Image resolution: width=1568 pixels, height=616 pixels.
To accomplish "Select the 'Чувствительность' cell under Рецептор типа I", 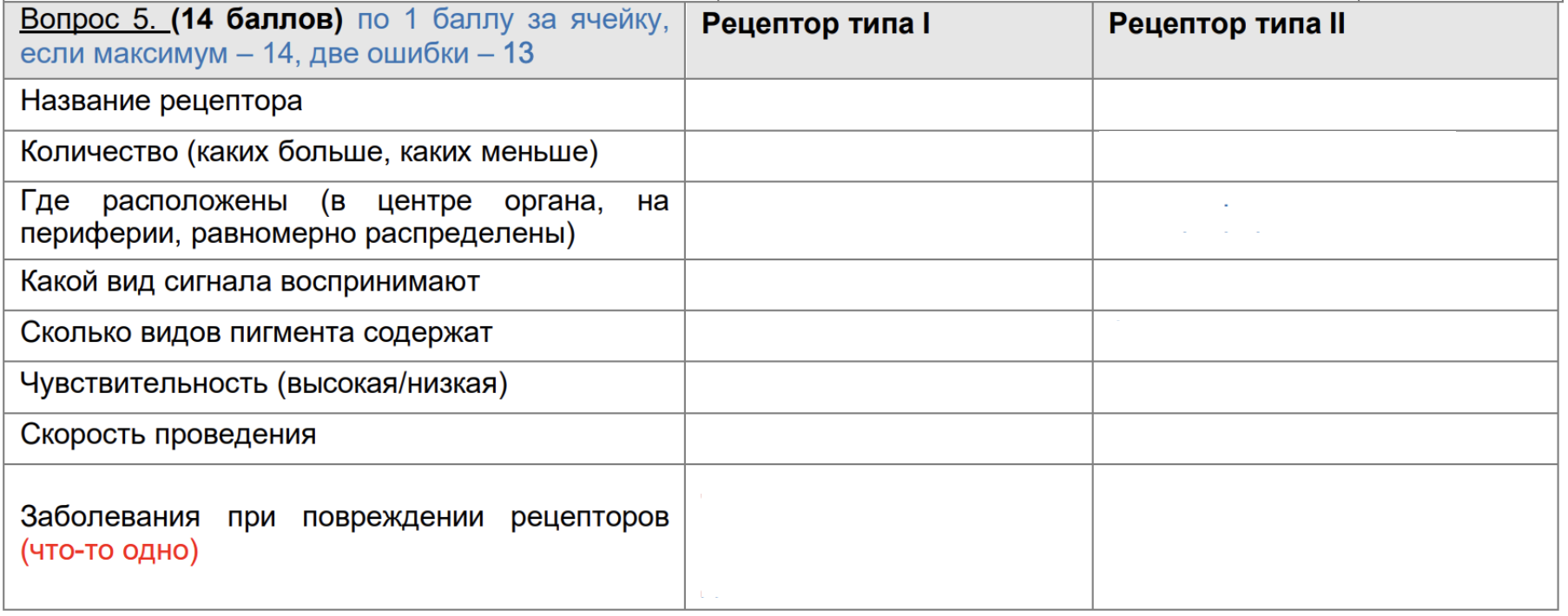I will (888, 387).
